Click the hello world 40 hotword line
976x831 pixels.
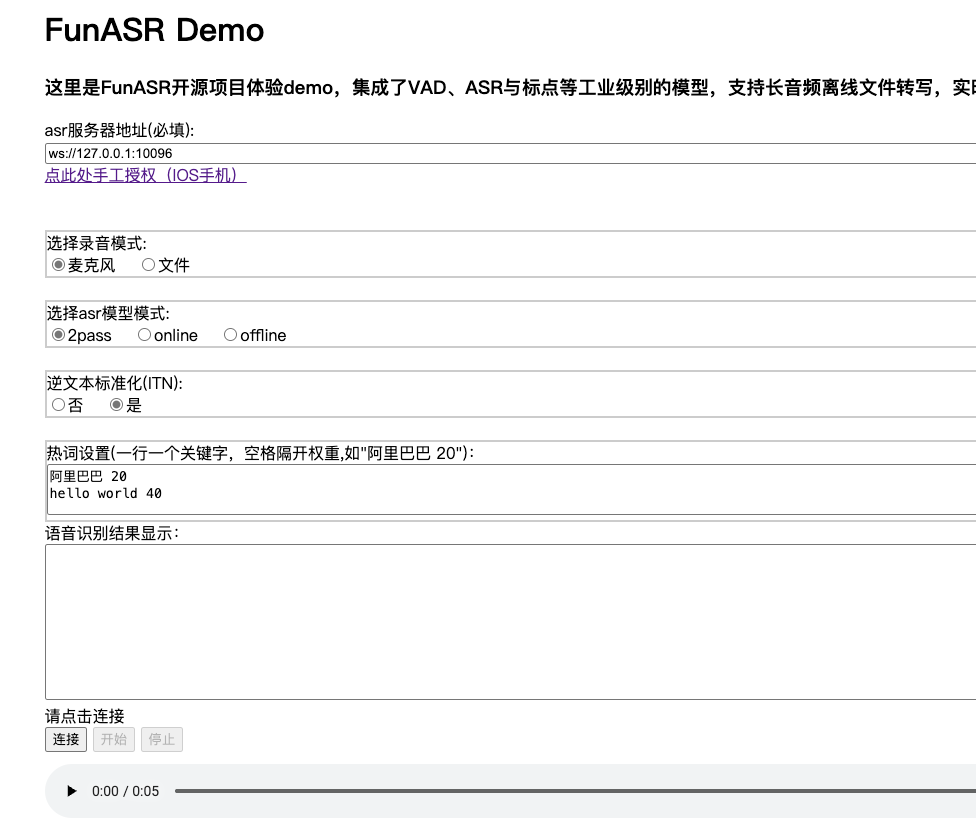click(106, 493)
